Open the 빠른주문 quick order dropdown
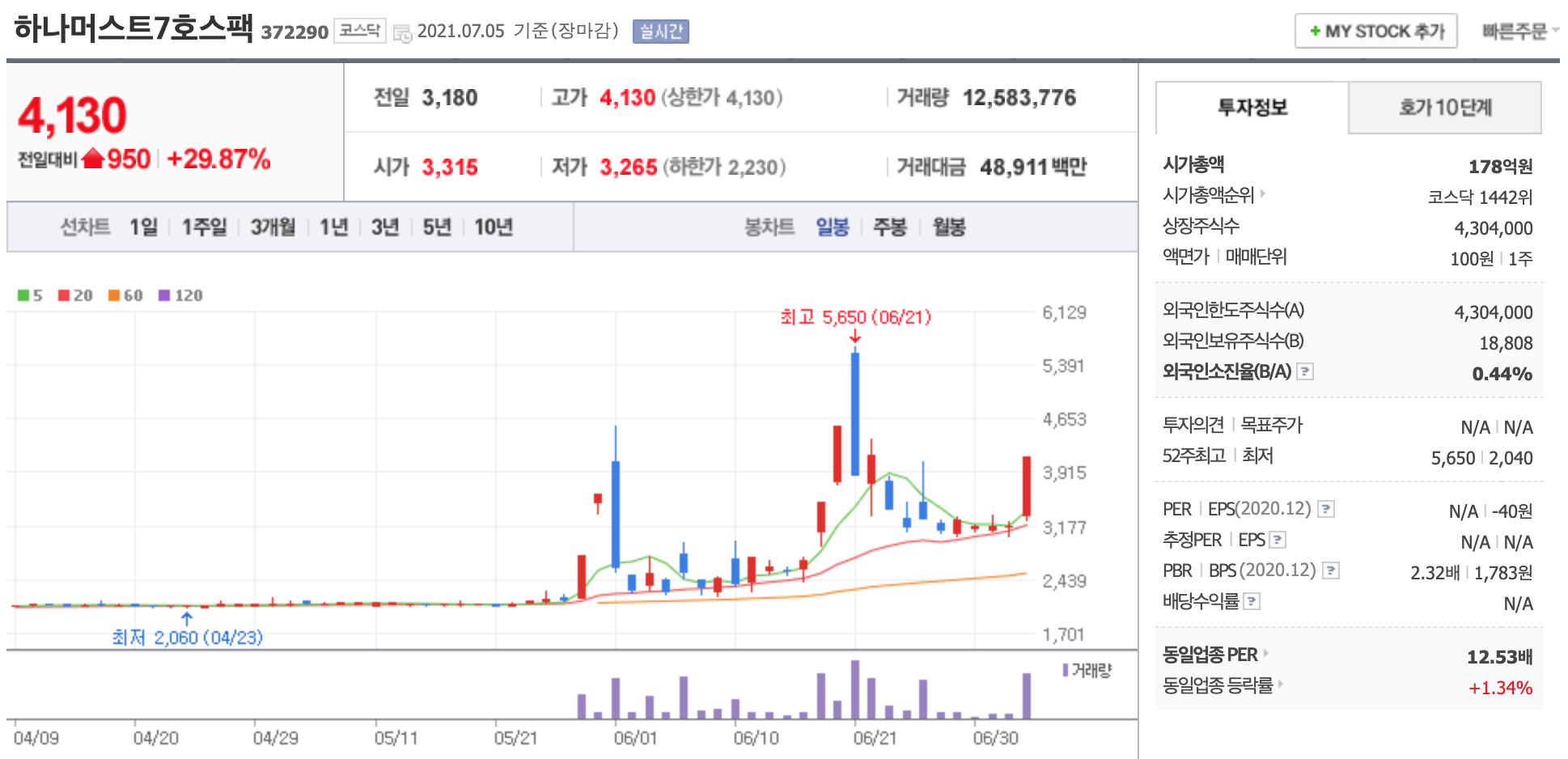The image size is (1568, 759). [1519, 31]
